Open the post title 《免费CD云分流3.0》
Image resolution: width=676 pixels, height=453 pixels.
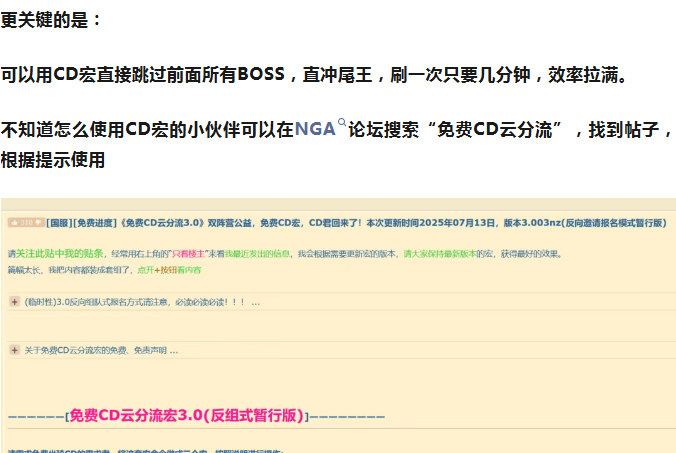pos(163,223)
